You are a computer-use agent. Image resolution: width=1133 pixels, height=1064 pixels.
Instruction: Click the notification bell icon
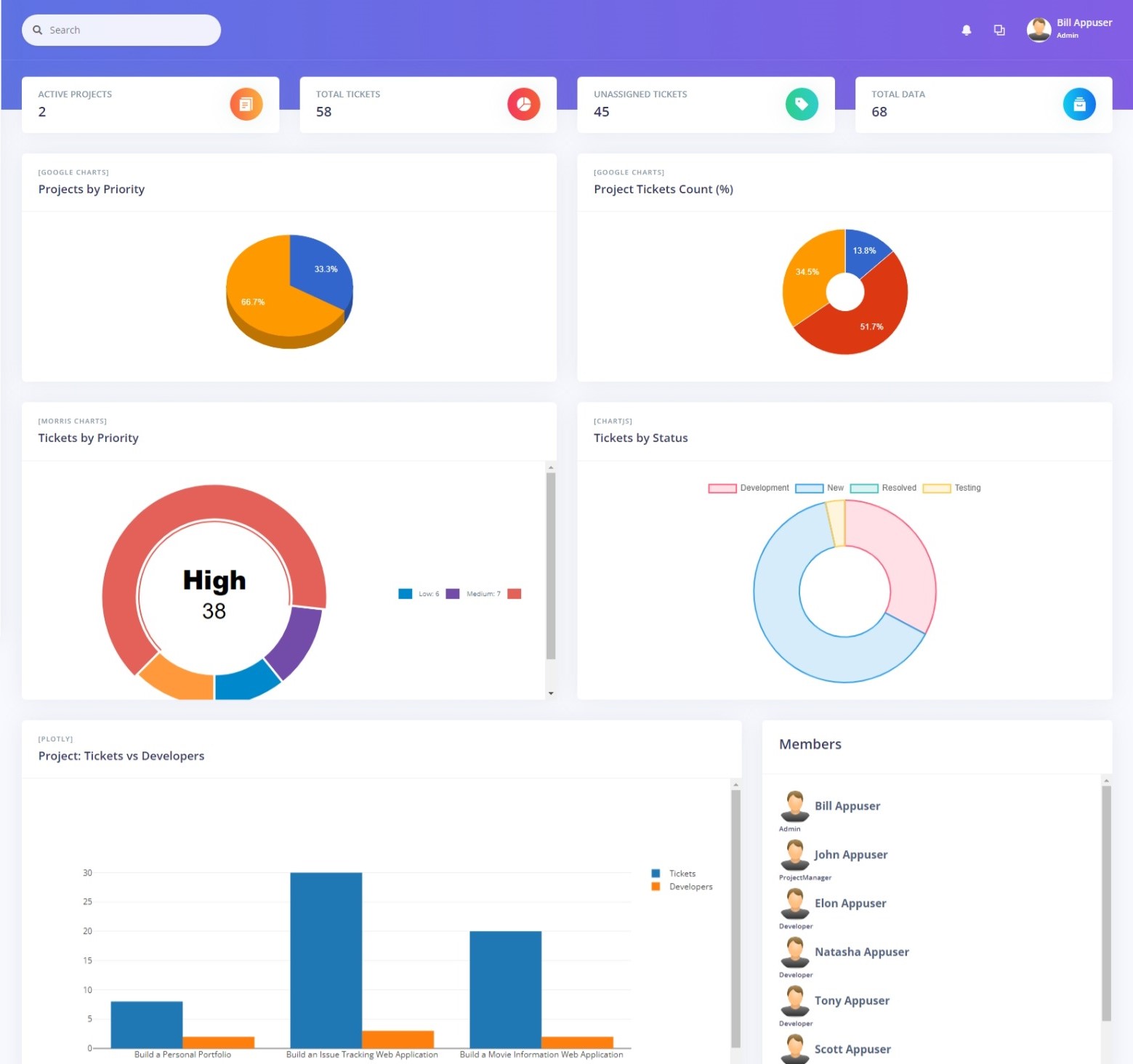[966, 30]
